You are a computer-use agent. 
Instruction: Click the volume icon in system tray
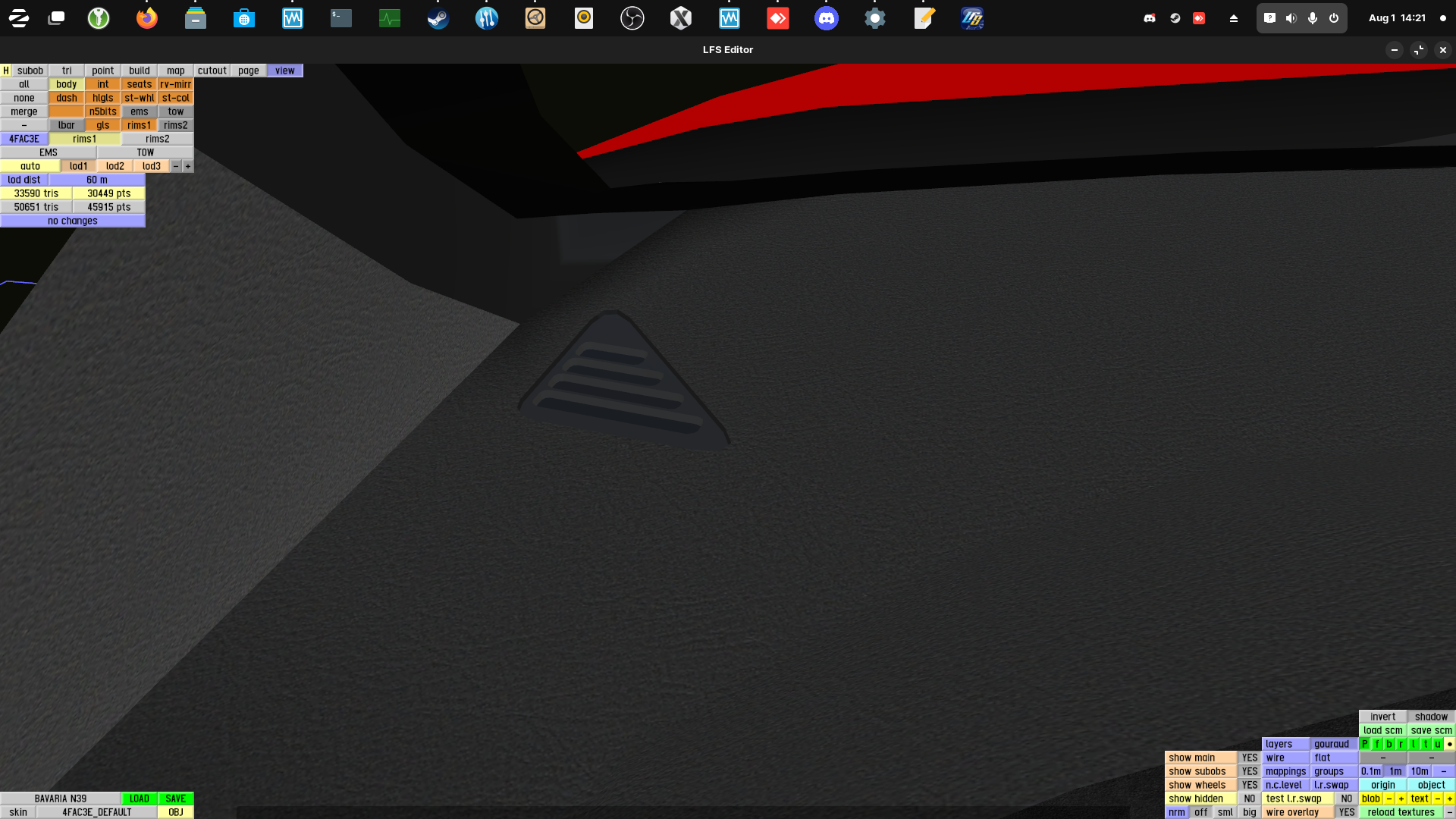tap(1291, 18)
